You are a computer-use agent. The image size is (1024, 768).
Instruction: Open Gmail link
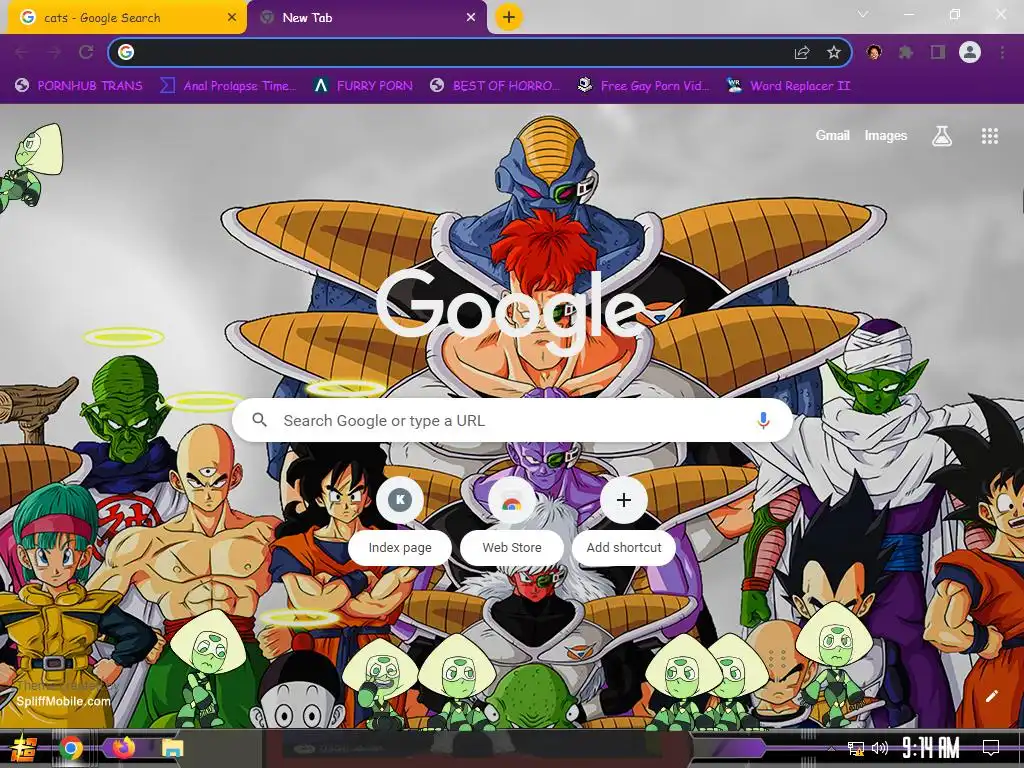click(x=832, y=135)
